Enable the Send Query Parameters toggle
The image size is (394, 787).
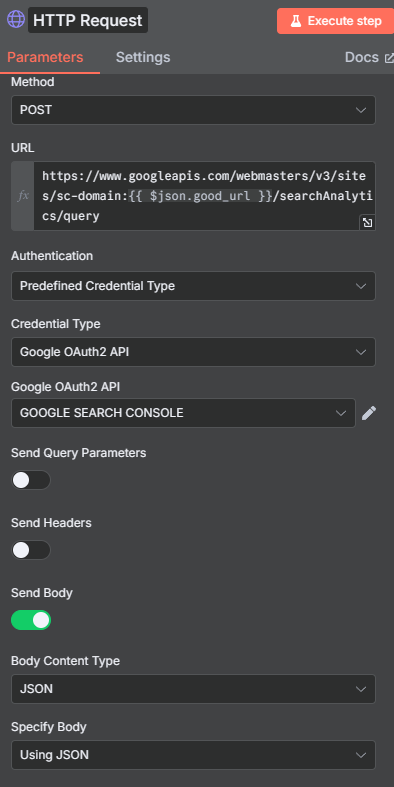[x=31, y=480]
